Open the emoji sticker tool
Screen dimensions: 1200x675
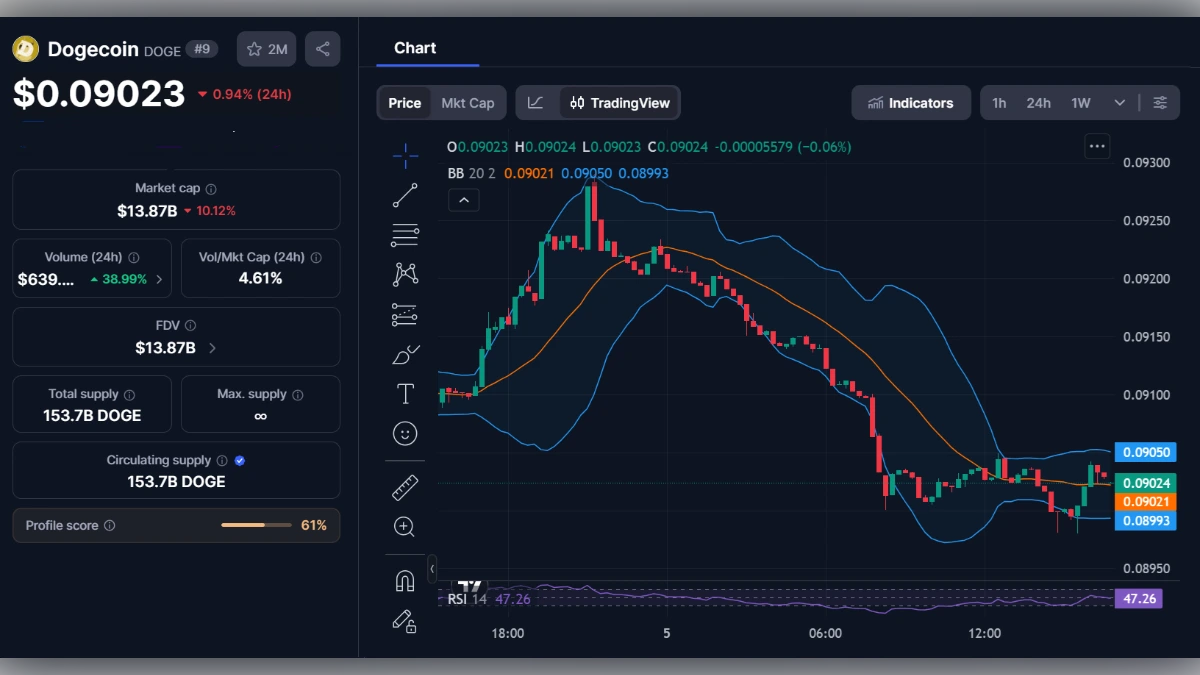(405, 433)
